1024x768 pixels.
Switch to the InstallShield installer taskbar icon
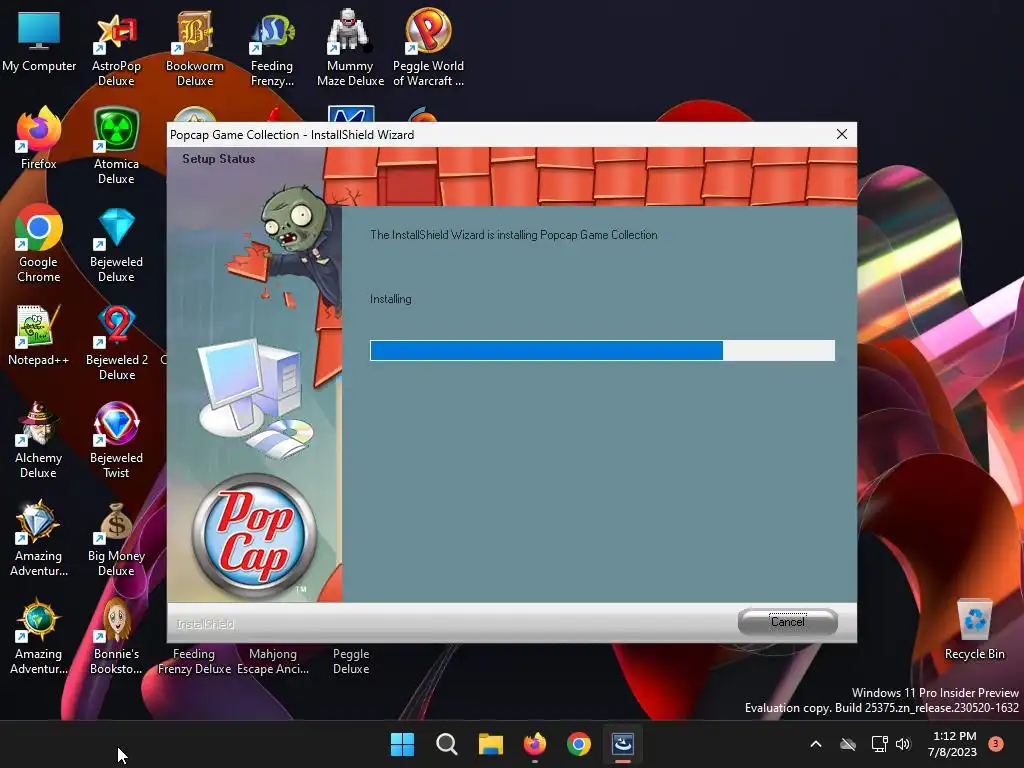[x=623, y=744]
